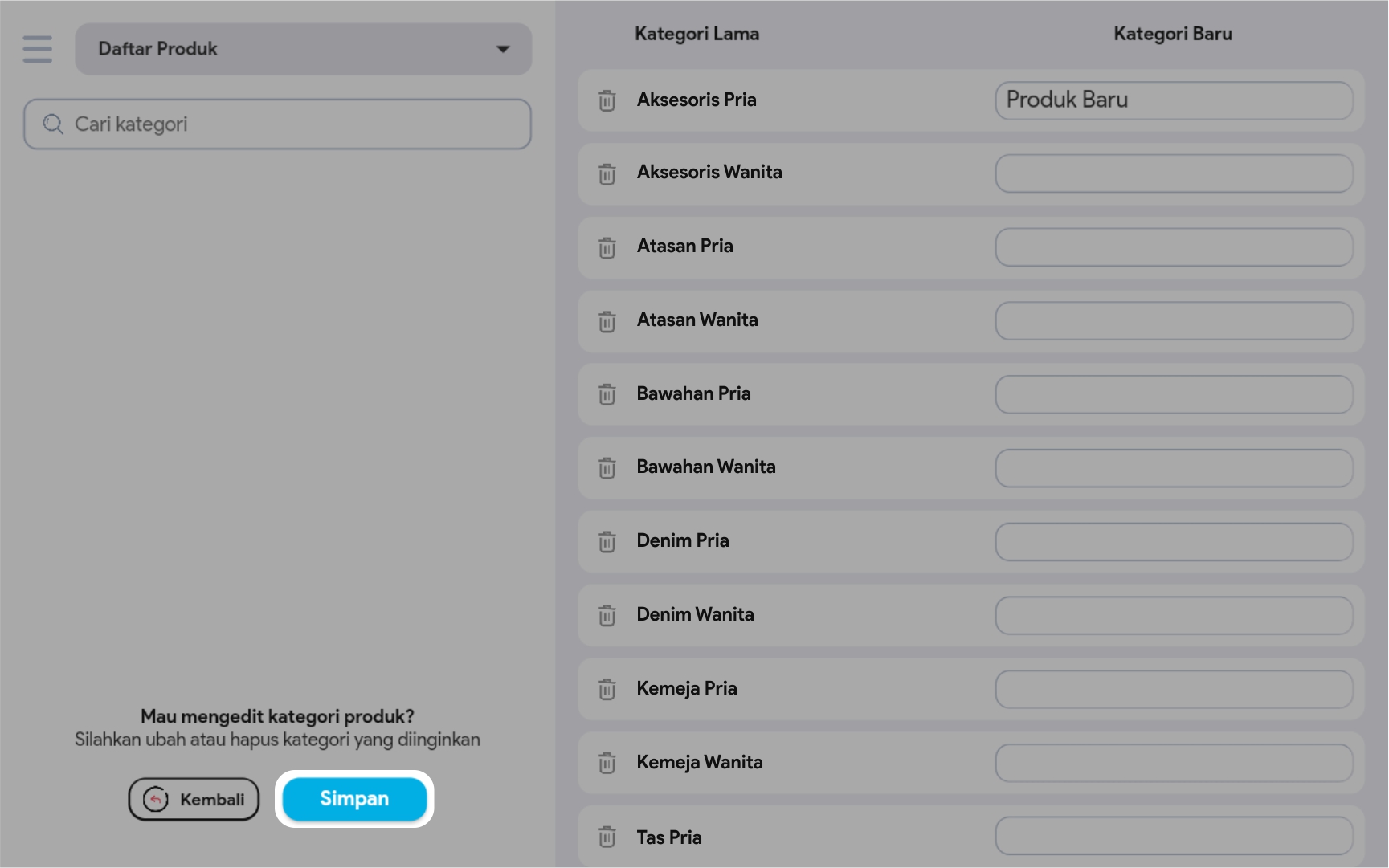Click new category field for Bawahan Wanita
This screenshot has height=868, width=1389.
[x=1173, y=468]
